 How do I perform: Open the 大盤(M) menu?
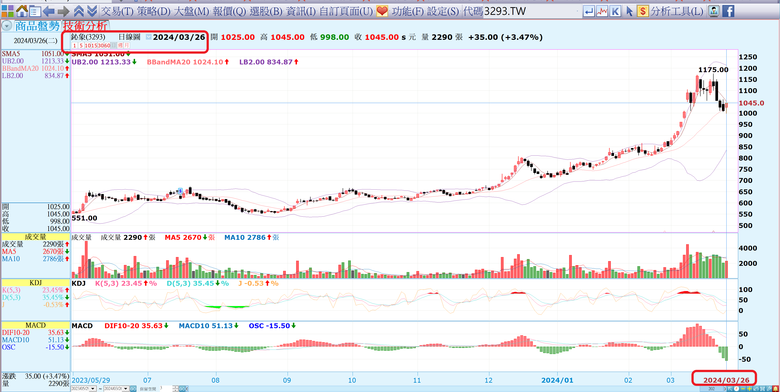click(x=192, y=11)
